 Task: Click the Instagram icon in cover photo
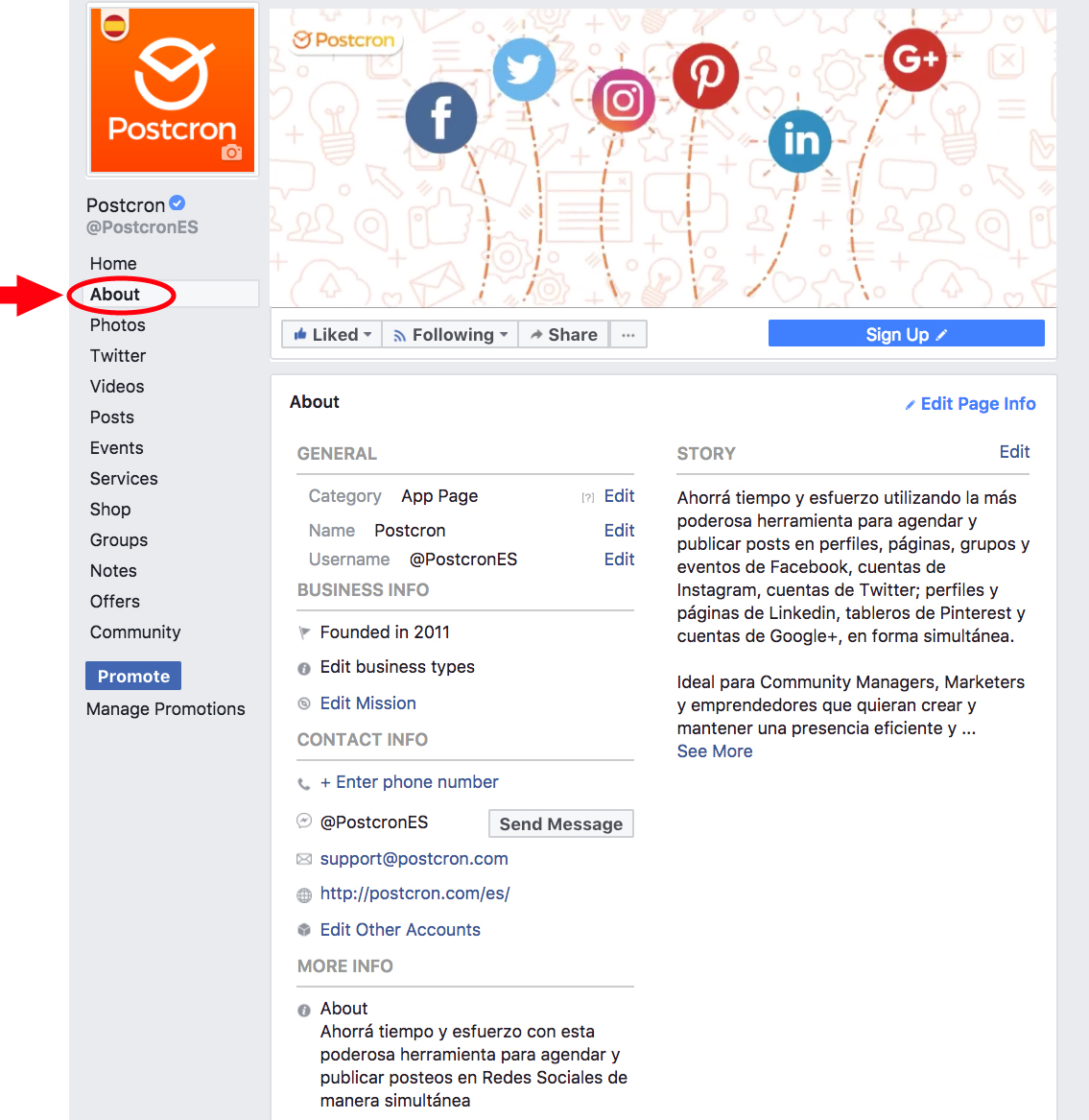623,101
